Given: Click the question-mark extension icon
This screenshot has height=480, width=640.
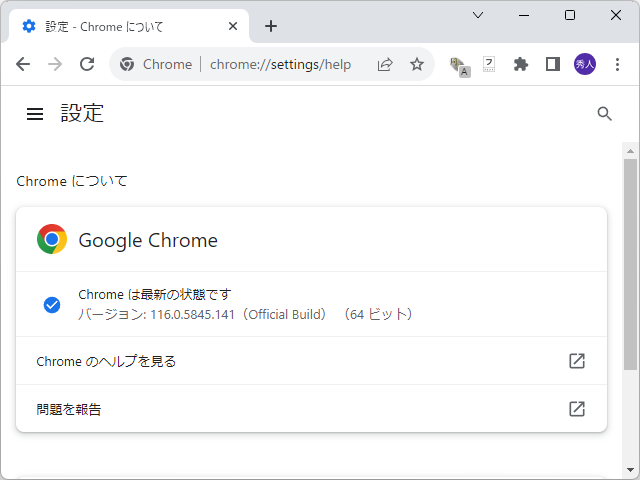Looking at the screenshot, I should click(x=489, y=64).
